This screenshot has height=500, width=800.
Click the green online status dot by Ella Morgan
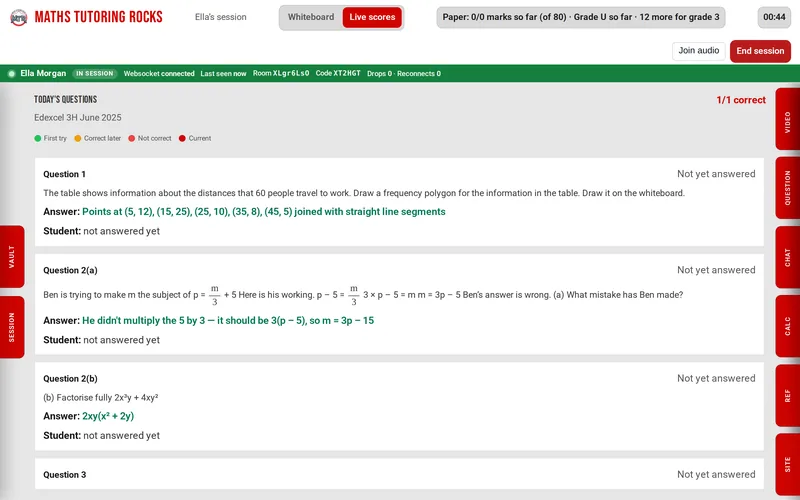[x=12, y=73]
